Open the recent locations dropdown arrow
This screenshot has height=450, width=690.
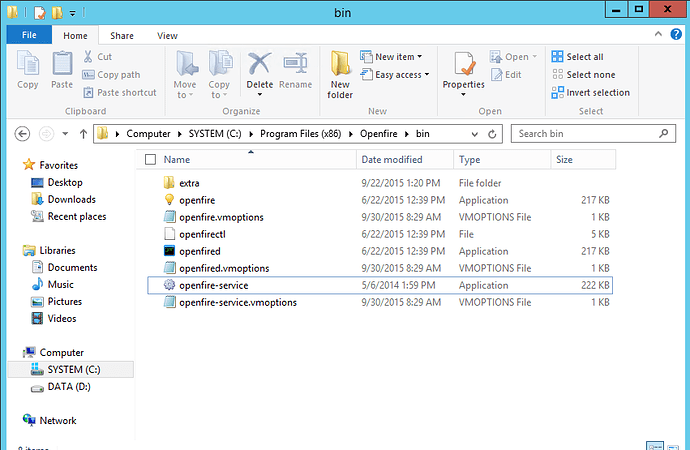click(65, 133)
